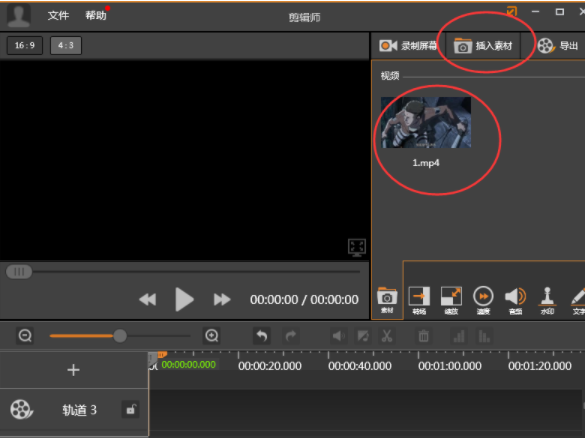Click the undo arrow in timeline toolbar
This screenshot has width=585, height=438.
pos(262,336)
